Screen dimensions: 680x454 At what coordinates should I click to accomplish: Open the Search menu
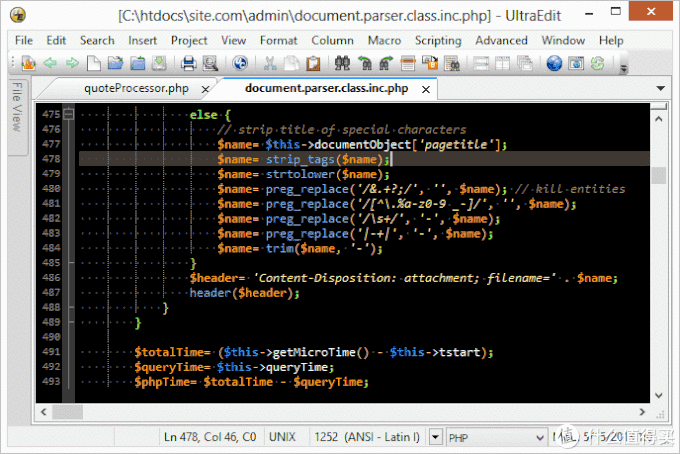click(97, 40)
